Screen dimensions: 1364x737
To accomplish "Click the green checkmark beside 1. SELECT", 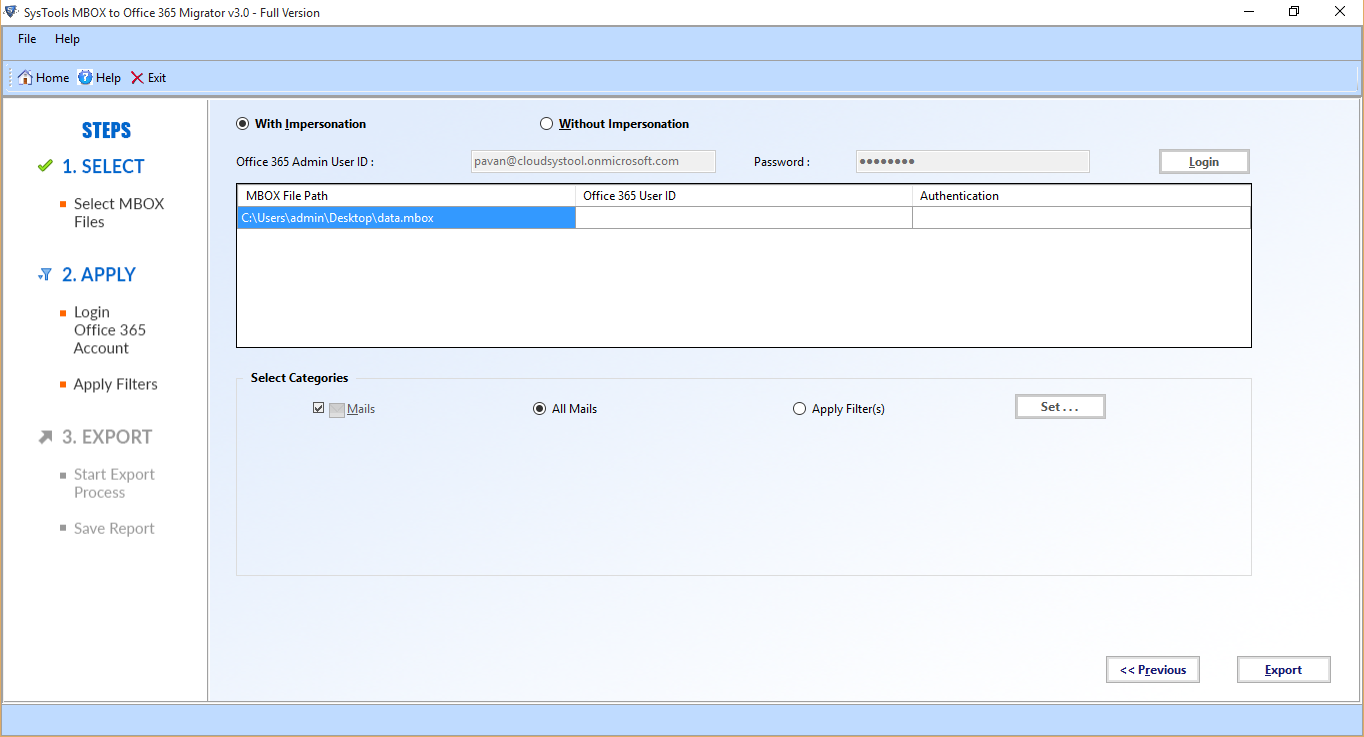I will (x=45, y=166).
